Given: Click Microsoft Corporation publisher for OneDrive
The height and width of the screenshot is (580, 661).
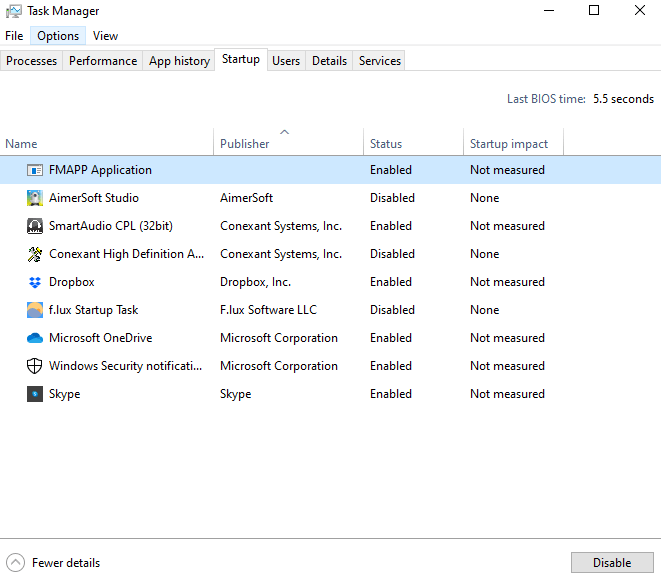Looking at the screenshot, I should (x=279, y=338).
